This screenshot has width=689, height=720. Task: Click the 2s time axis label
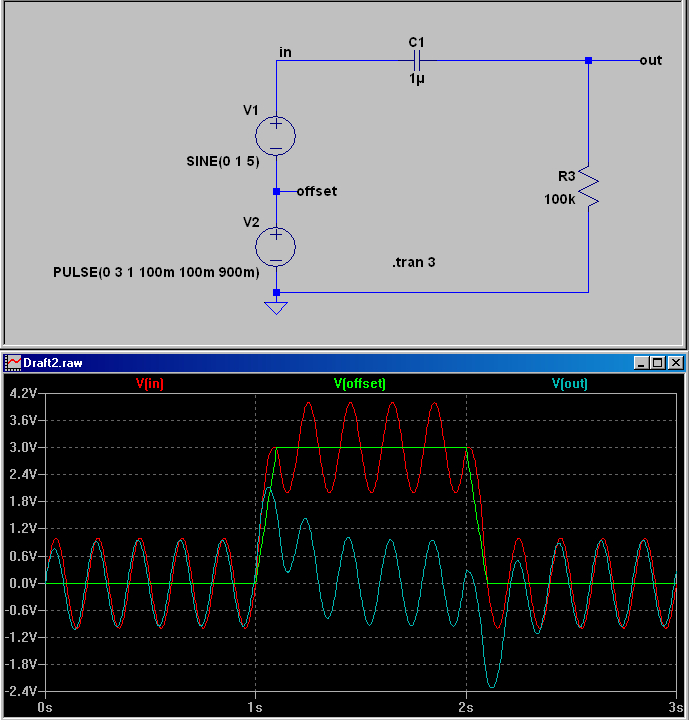click(x=466, y=707)
